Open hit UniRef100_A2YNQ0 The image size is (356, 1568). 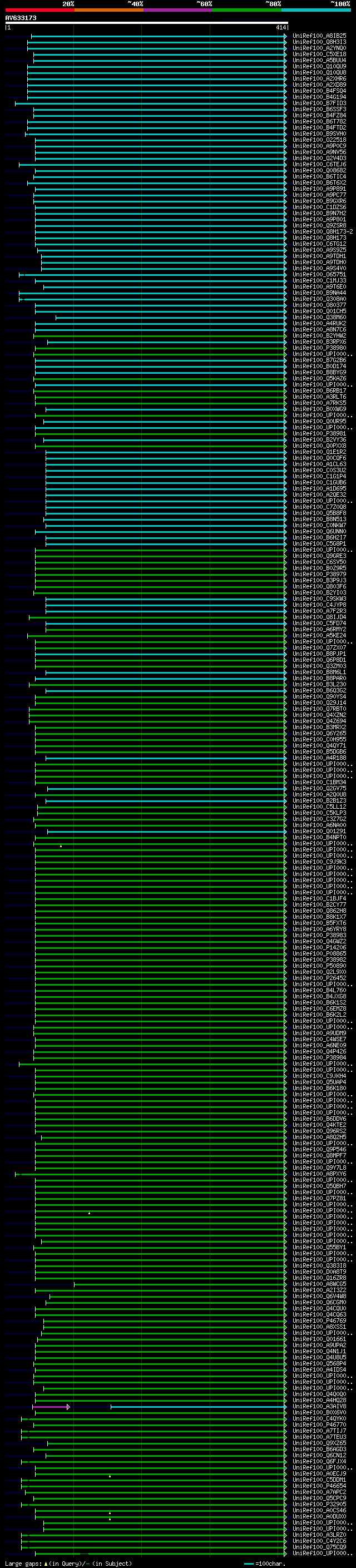tap(319, 48)
